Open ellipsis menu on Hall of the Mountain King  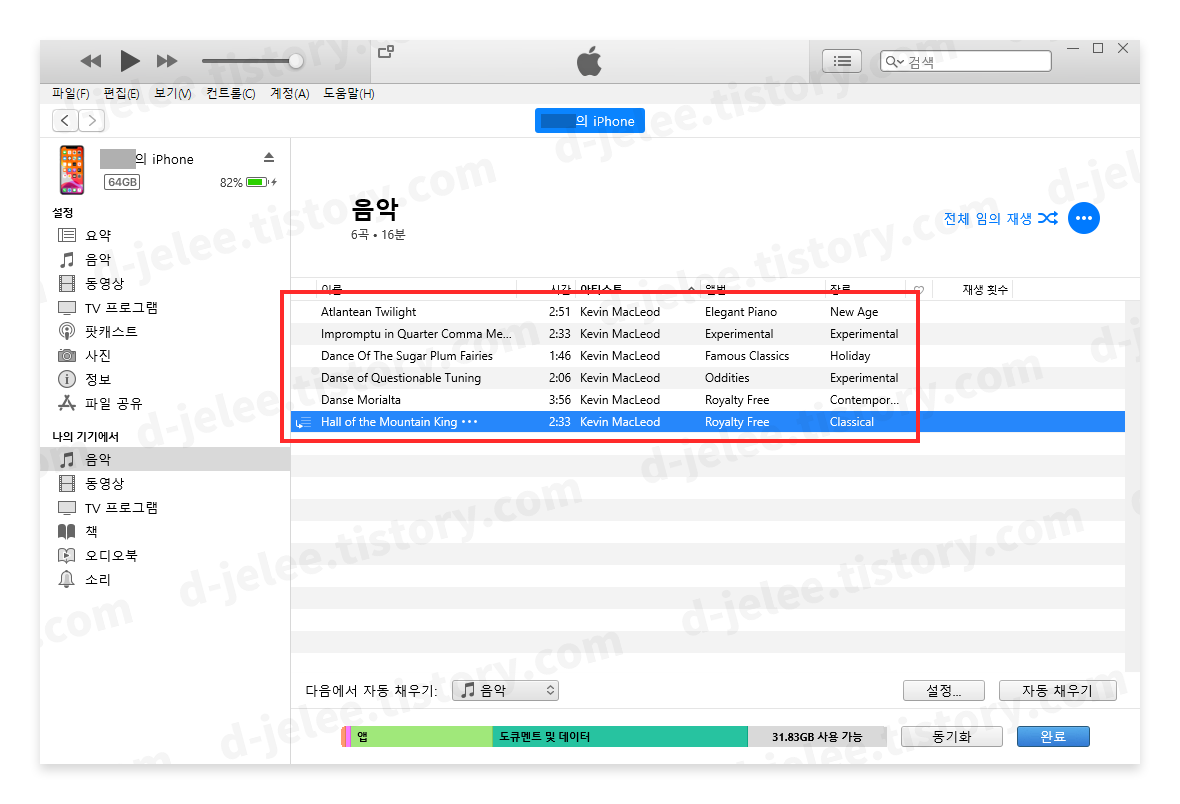pos(470,422)
